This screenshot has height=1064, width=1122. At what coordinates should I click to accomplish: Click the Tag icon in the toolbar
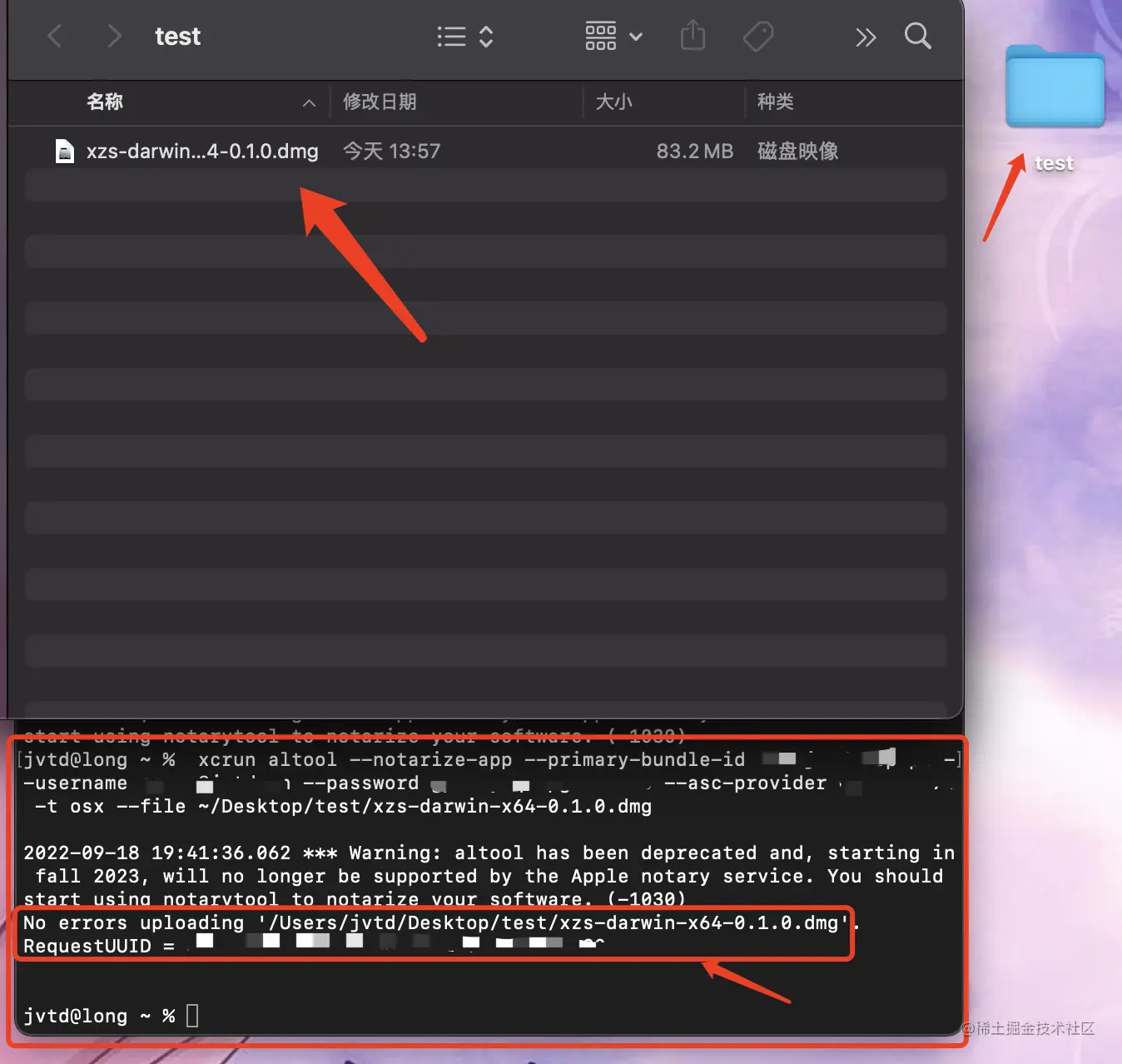(x=757, y=36)
